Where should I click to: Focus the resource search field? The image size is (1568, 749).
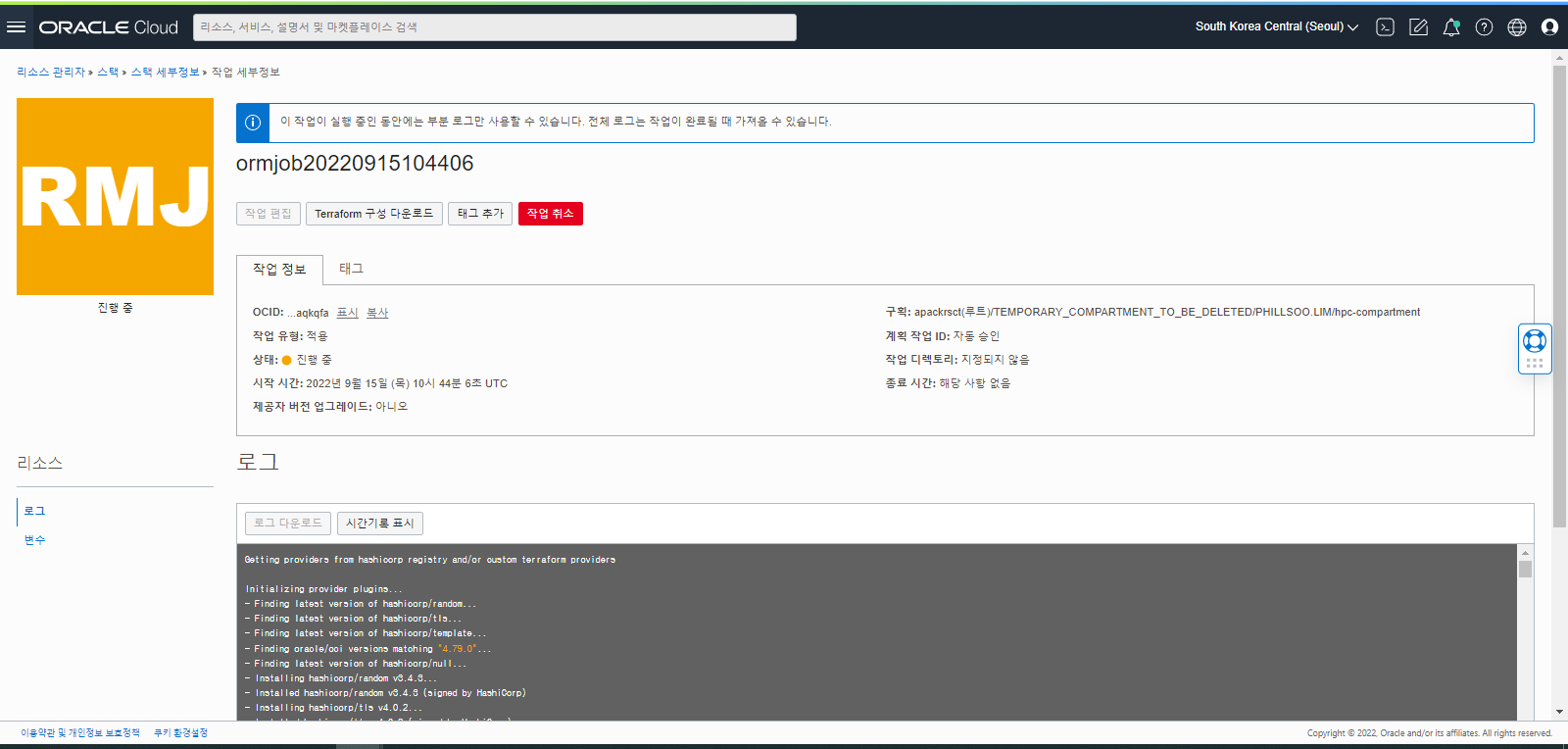click(x=495, y=27)
